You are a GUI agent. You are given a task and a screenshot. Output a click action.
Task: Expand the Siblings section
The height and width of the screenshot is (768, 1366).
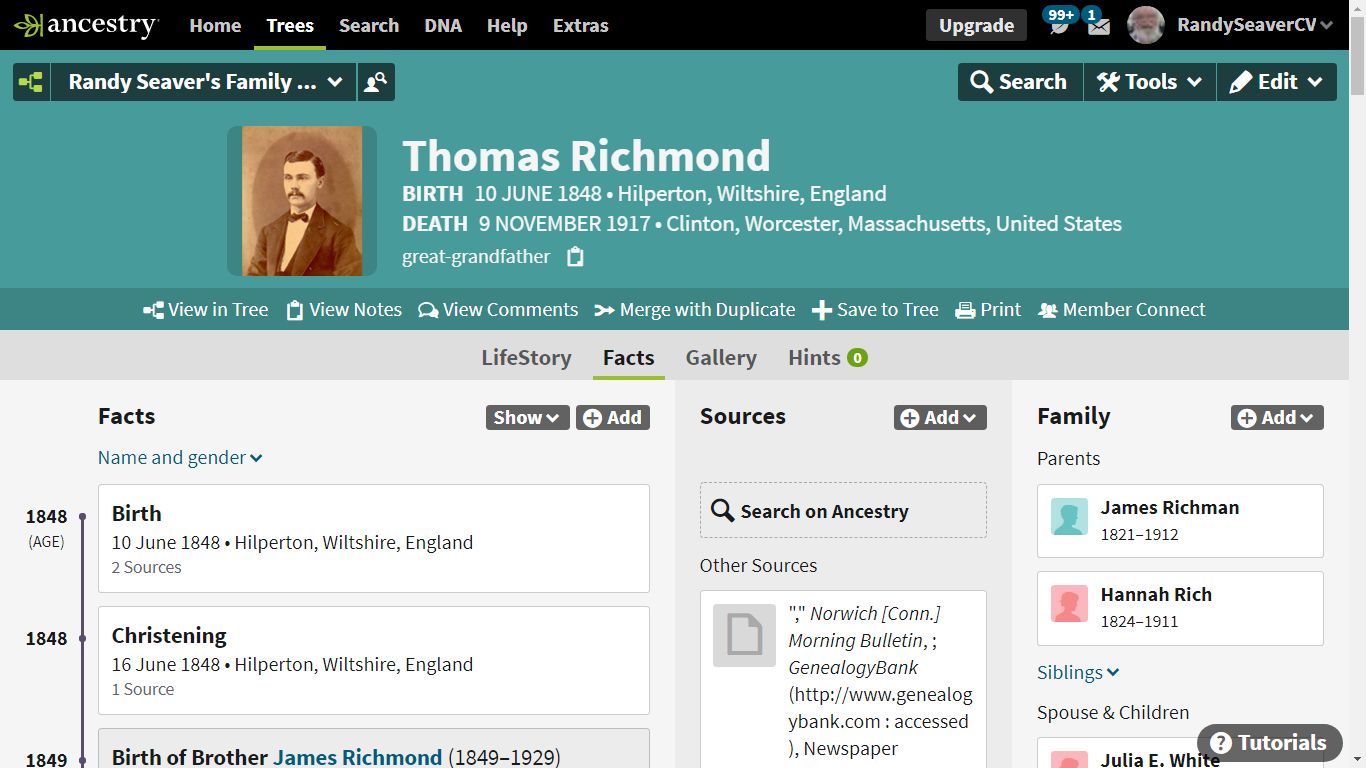click(x=1077, y=672)
